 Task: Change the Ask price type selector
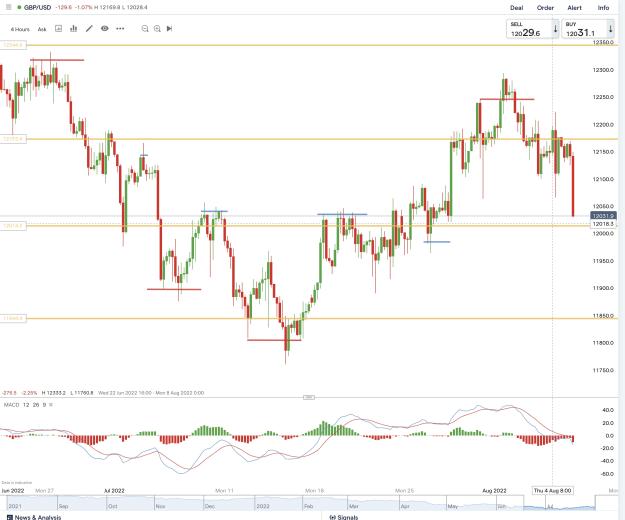click(42, 29)
